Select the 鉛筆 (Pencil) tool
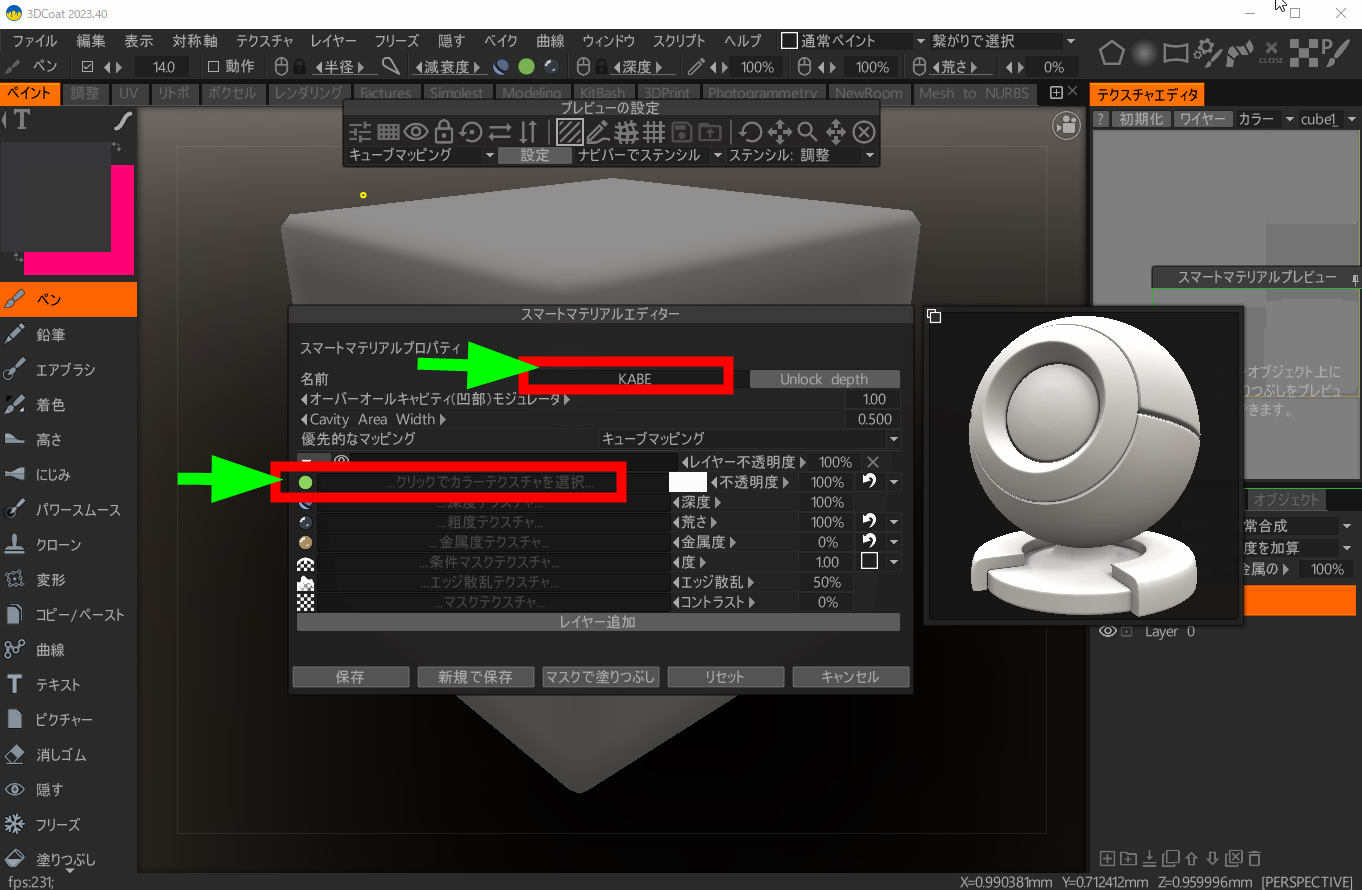The image size is (1362, 890). [50, 335]
